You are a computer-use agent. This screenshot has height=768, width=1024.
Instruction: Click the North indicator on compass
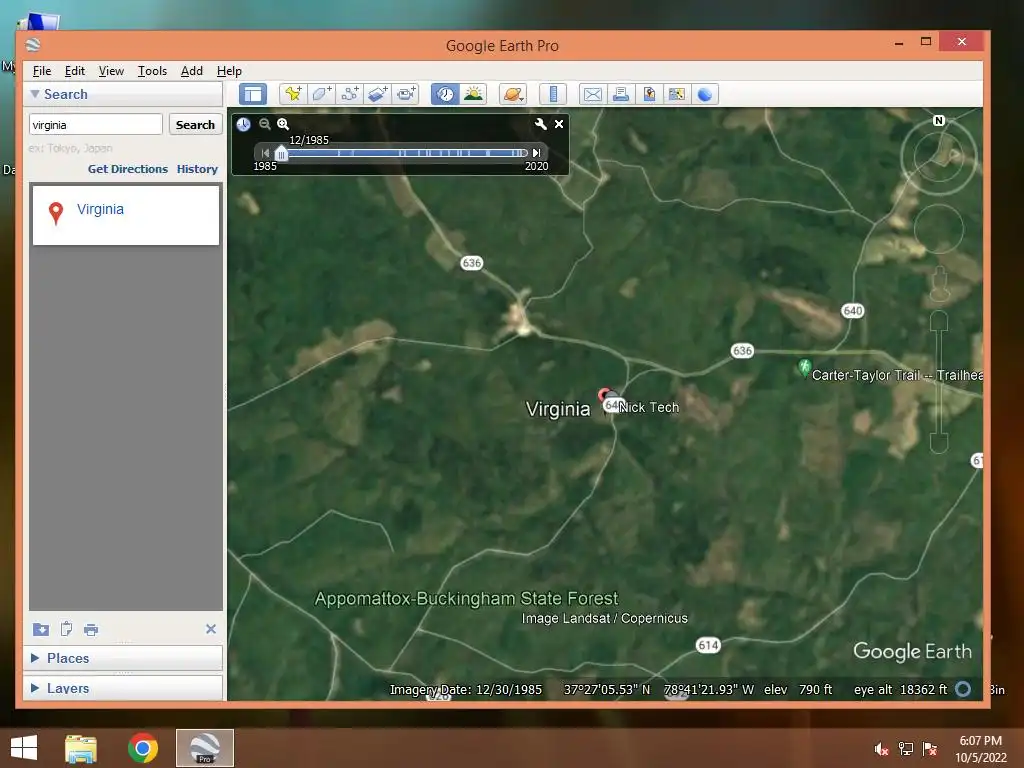click(x=938, y=121)
